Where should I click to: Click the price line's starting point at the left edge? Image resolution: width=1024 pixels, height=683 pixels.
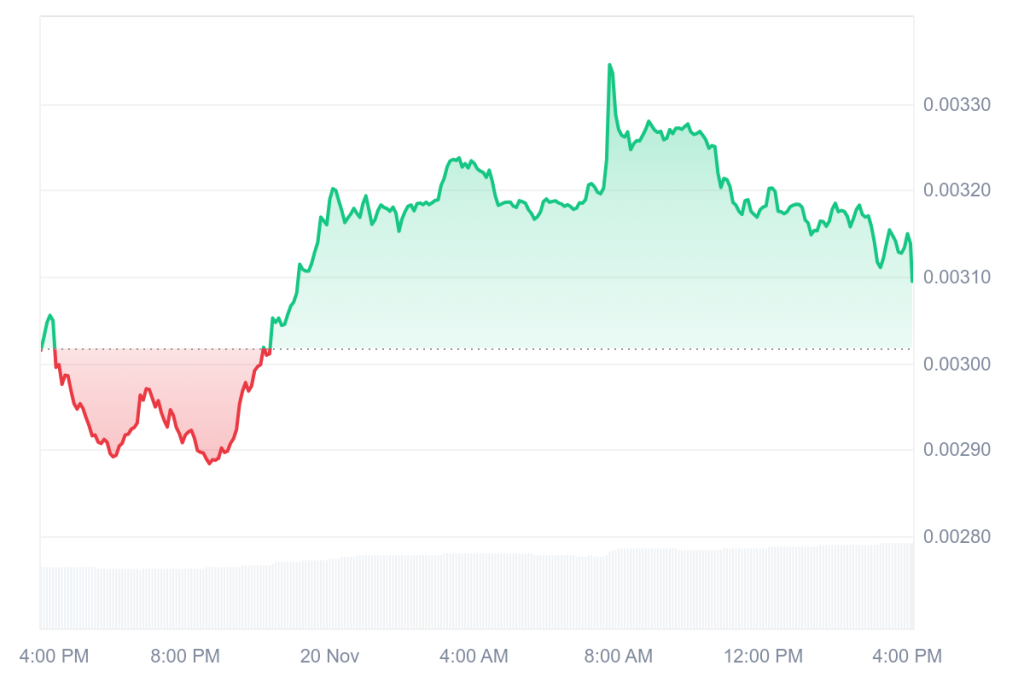tap(42, 348)
